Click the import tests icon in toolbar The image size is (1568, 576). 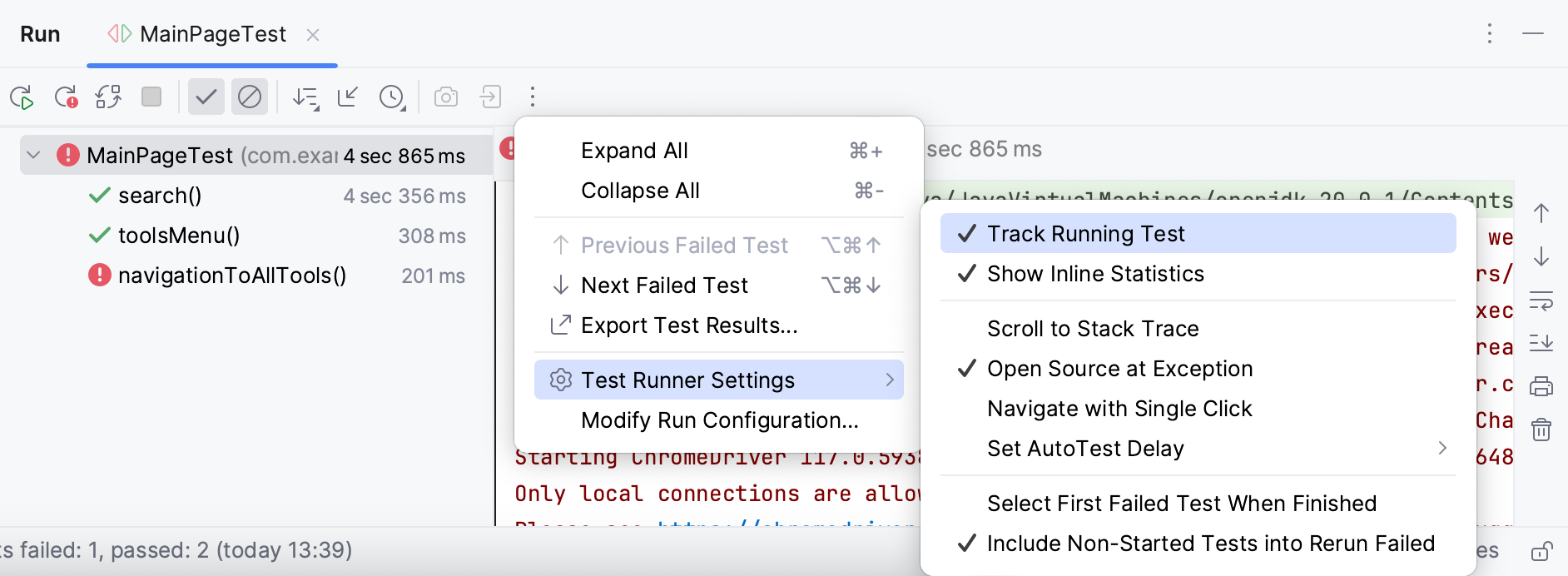490,97
